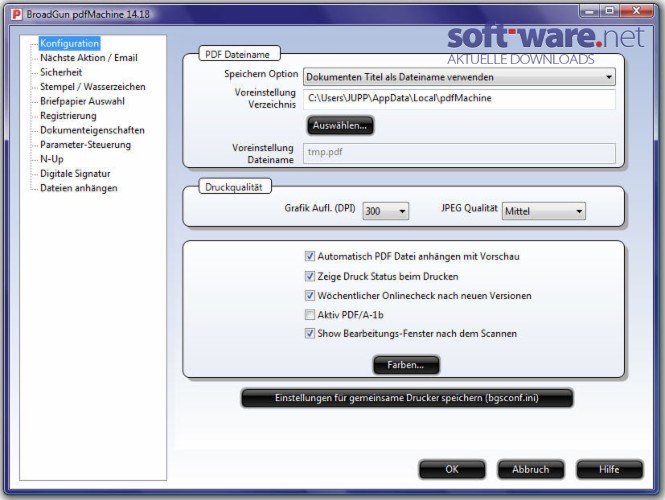The width and height of the screenshot is (665, 500).
Task: Close the pdfMachine window
Action: (637, 11)
